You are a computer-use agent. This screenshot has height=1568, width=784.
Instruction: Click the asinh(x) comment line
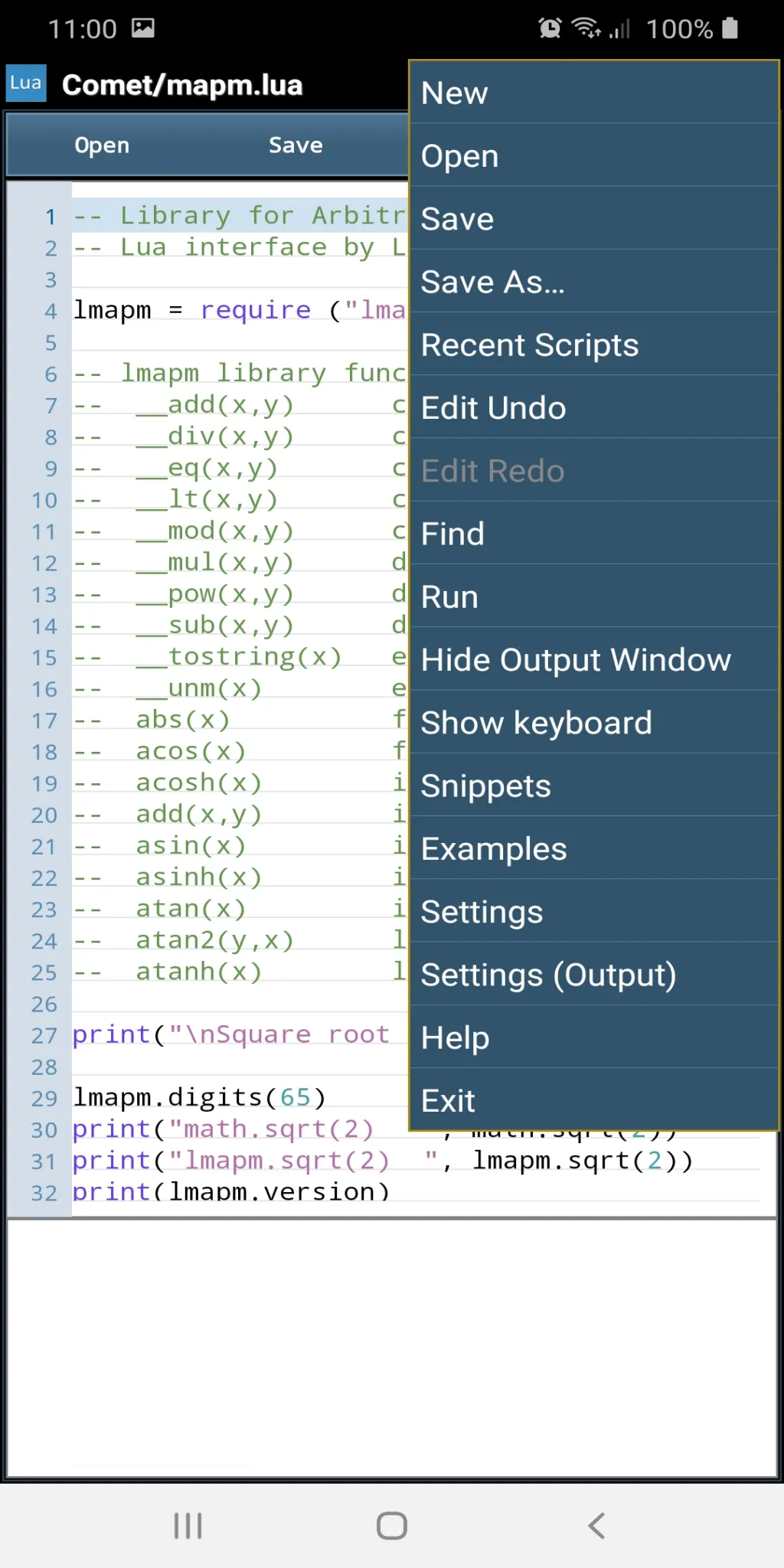tap(239, 877)
